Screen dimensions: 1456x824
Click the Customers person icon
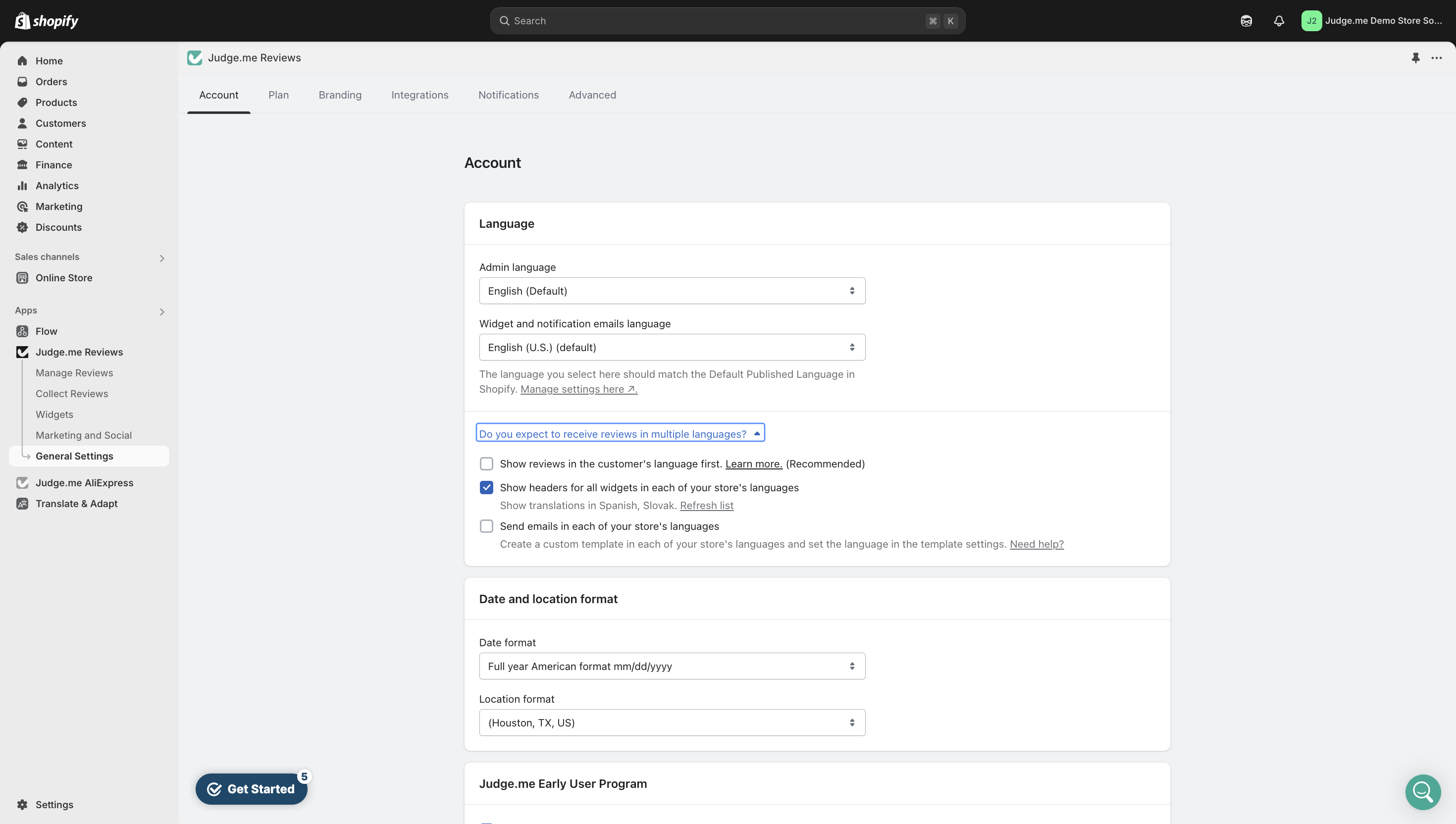tap(22, 123)
